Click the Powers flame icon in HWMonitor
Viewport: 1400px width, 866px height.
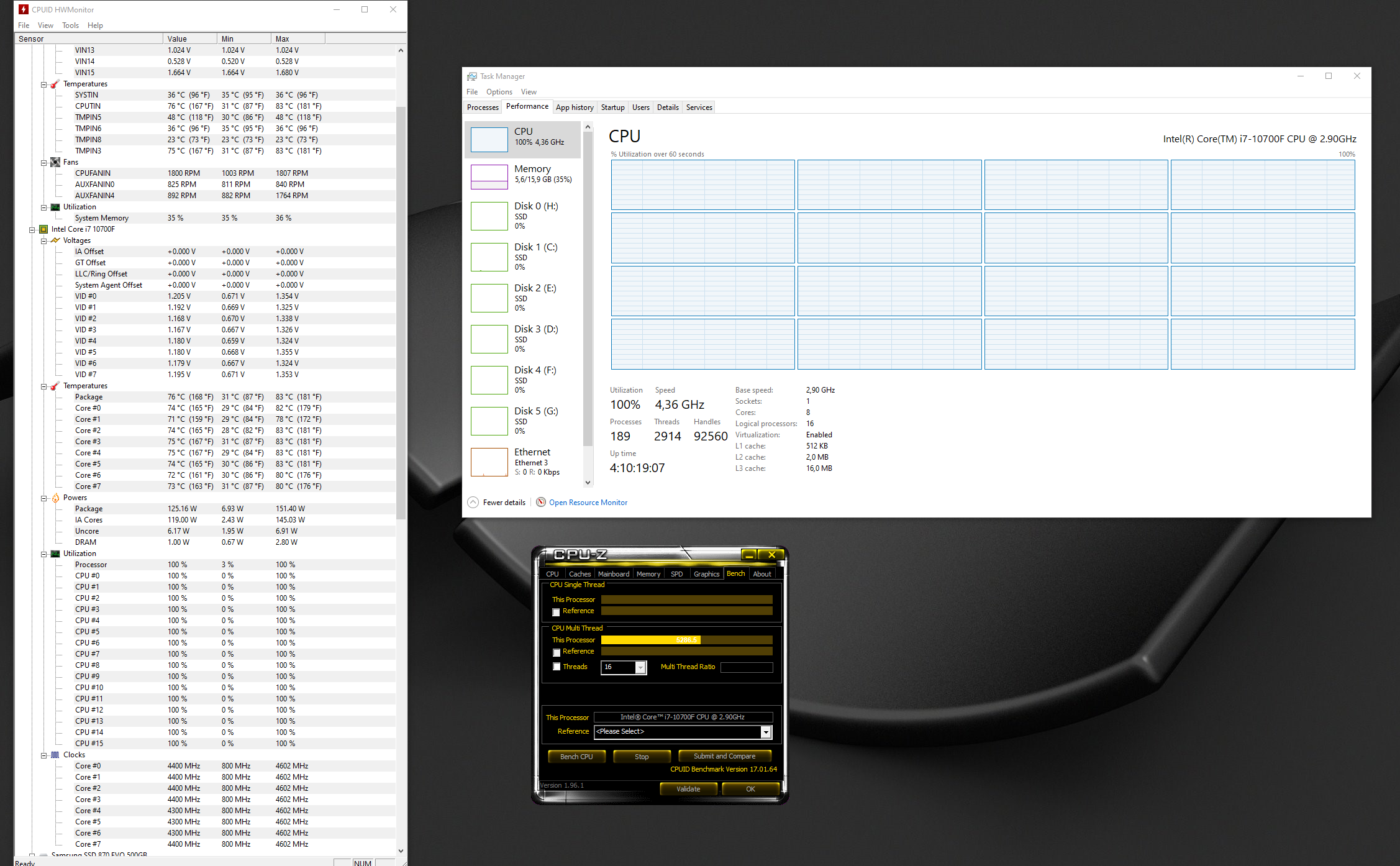click(55, 498)
